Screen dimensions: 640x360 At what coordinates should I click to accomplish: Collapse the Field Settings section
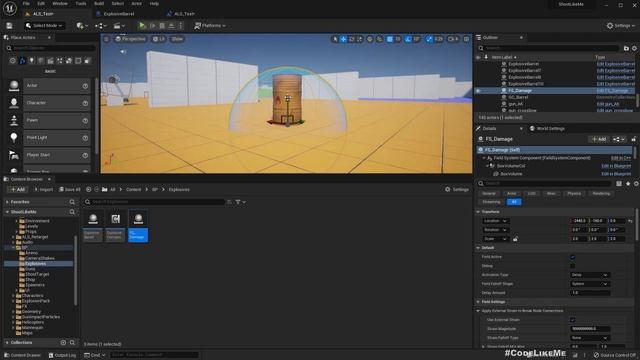click(478, 302)
